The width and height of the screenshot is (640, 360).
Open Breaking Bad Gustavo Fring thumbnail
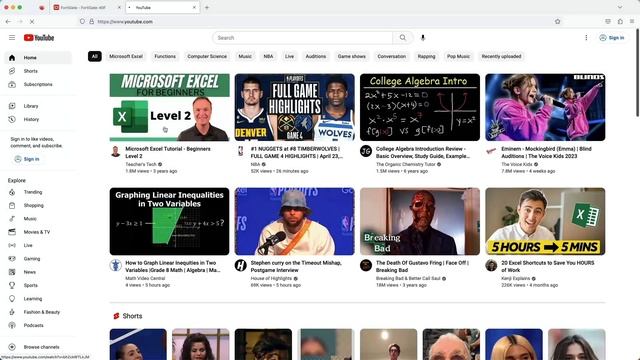(420, 221)
